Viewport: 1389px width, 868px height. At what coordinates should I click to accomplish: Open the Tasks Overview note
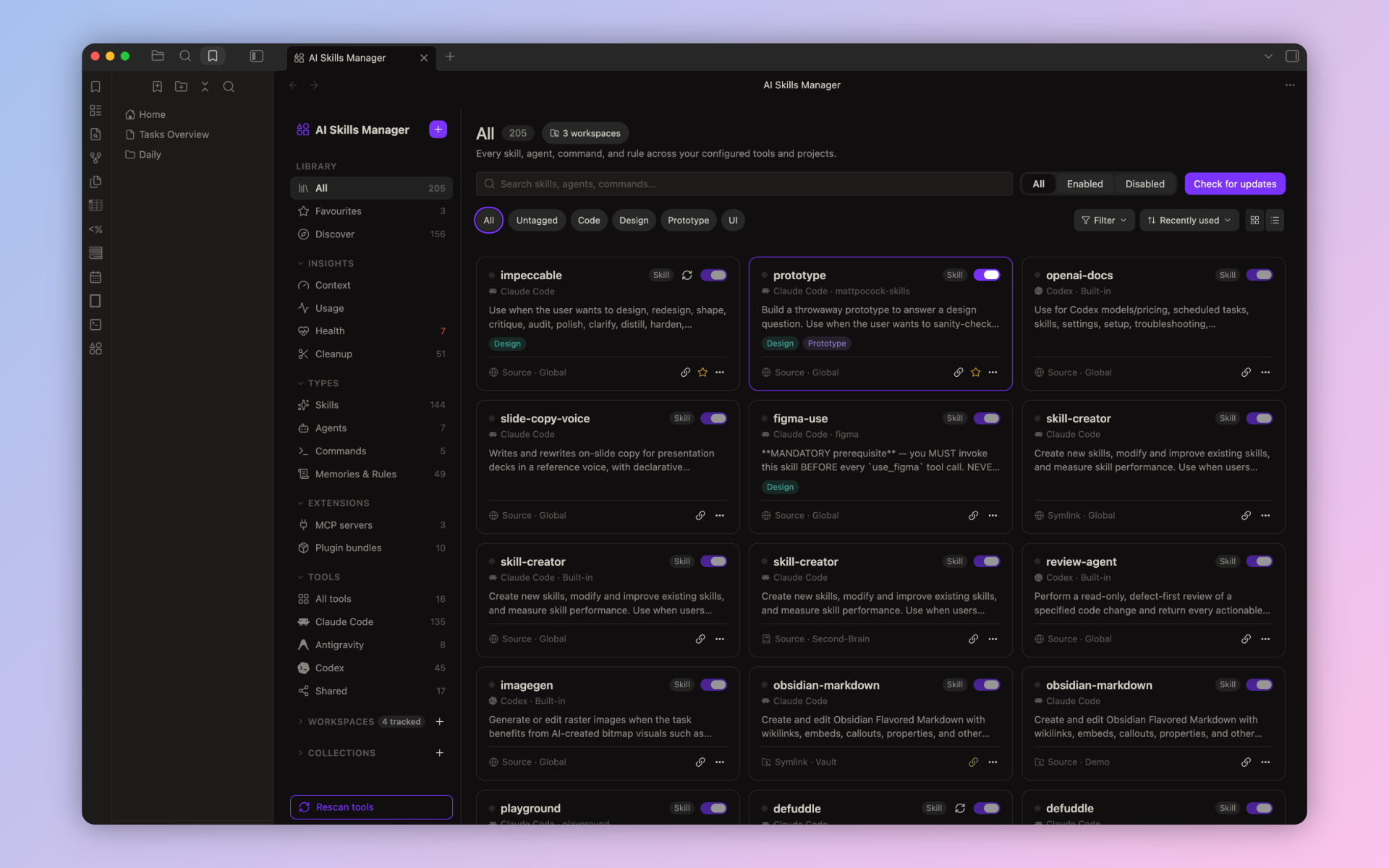174,135
